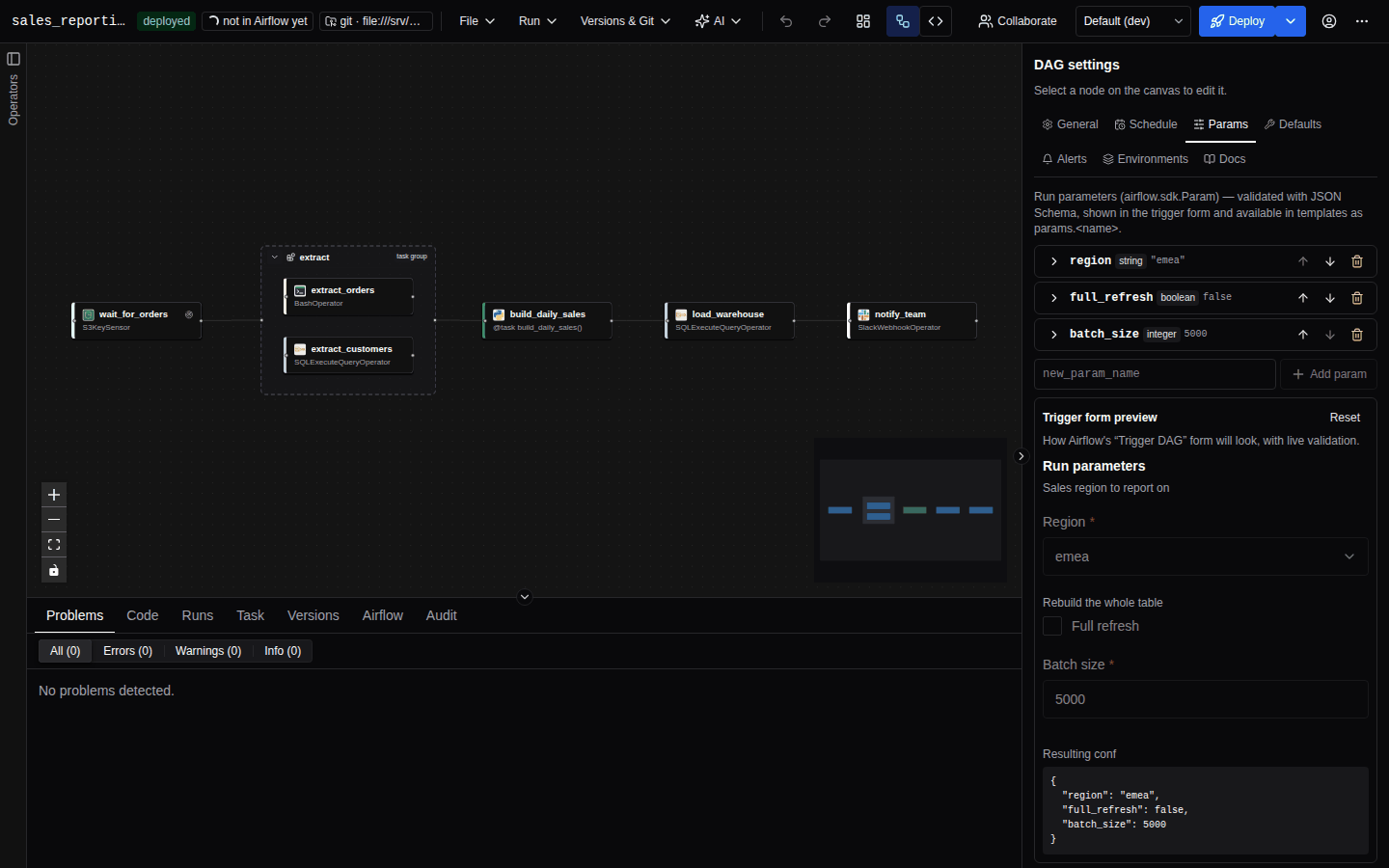Reset the trigger form preview
Image resolution: width=1389 pixels, height=868 pixels.
tap(1345, 418)
